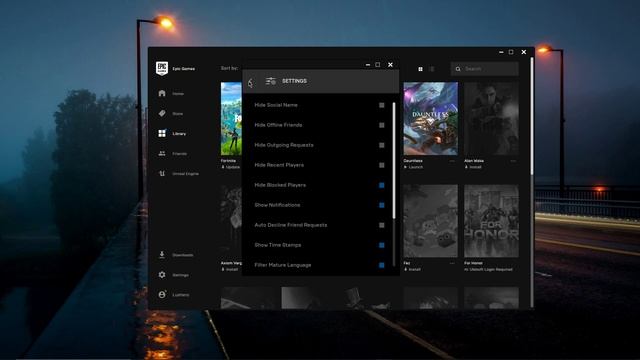This screenshot has height=360, width=640.
Task: Uncheck the Show Time Stamps checkbox
Action: click(382, 245)
